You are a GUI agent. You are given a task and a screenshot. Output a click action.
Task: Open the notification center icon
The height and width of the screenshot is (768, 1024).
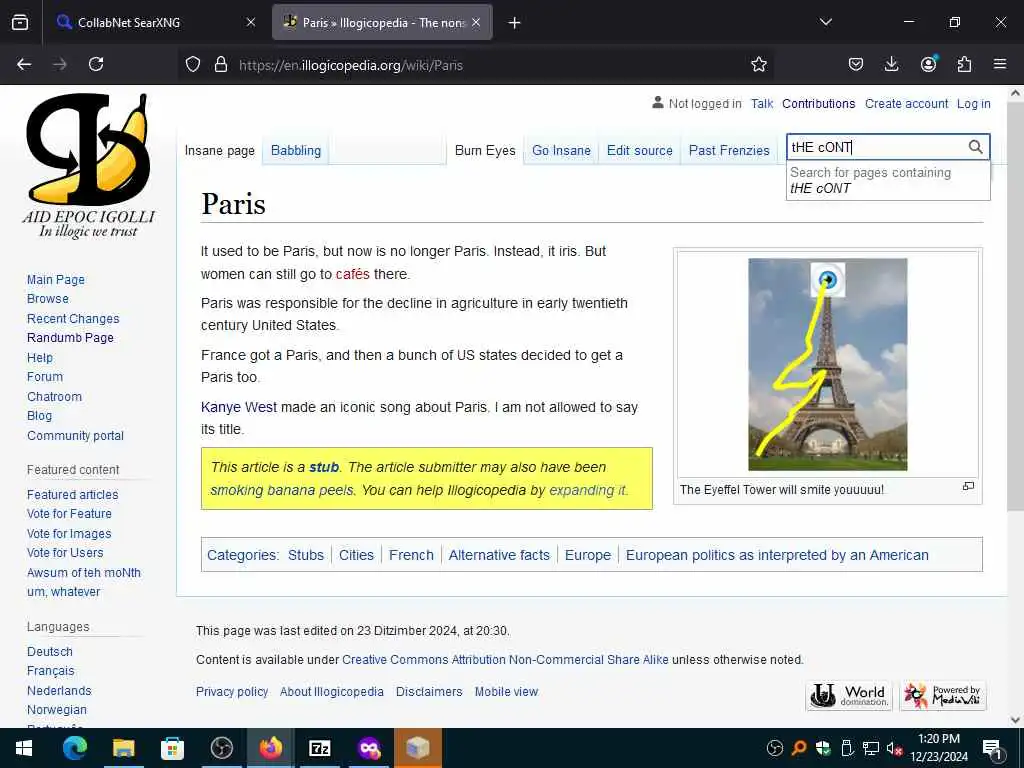click(992, 748)
